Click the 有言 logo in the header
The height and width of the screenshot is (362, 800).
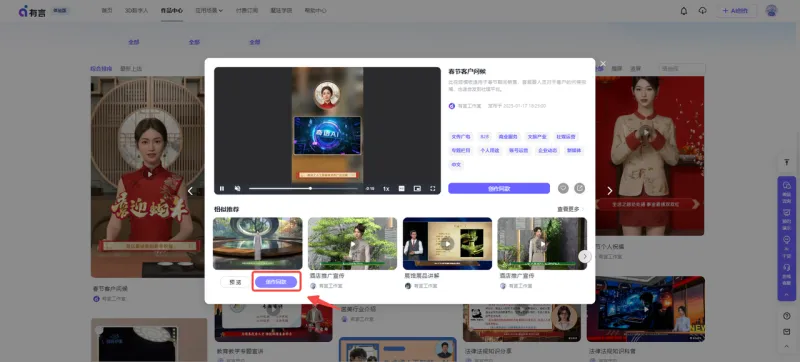(32, 11)
